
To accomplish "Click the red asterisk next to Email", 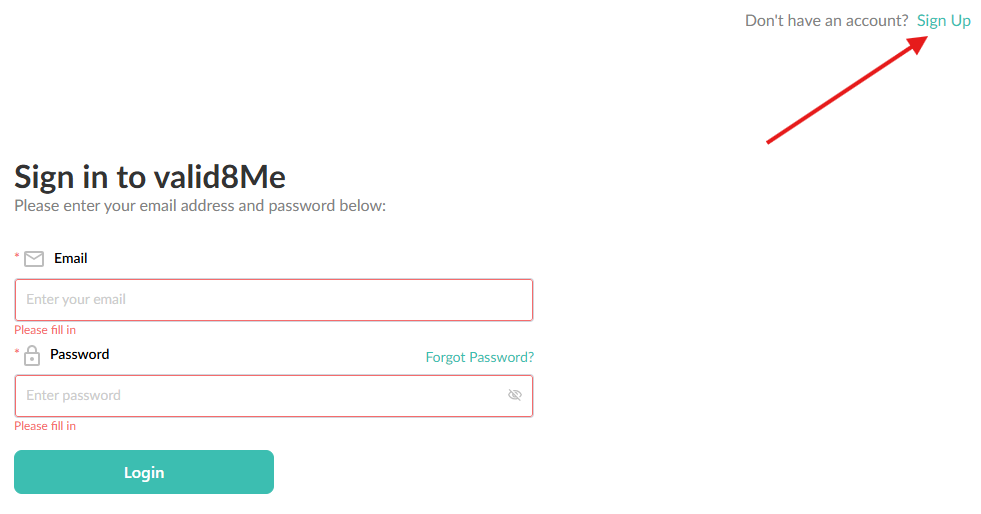I will click(x=17, y=255).
